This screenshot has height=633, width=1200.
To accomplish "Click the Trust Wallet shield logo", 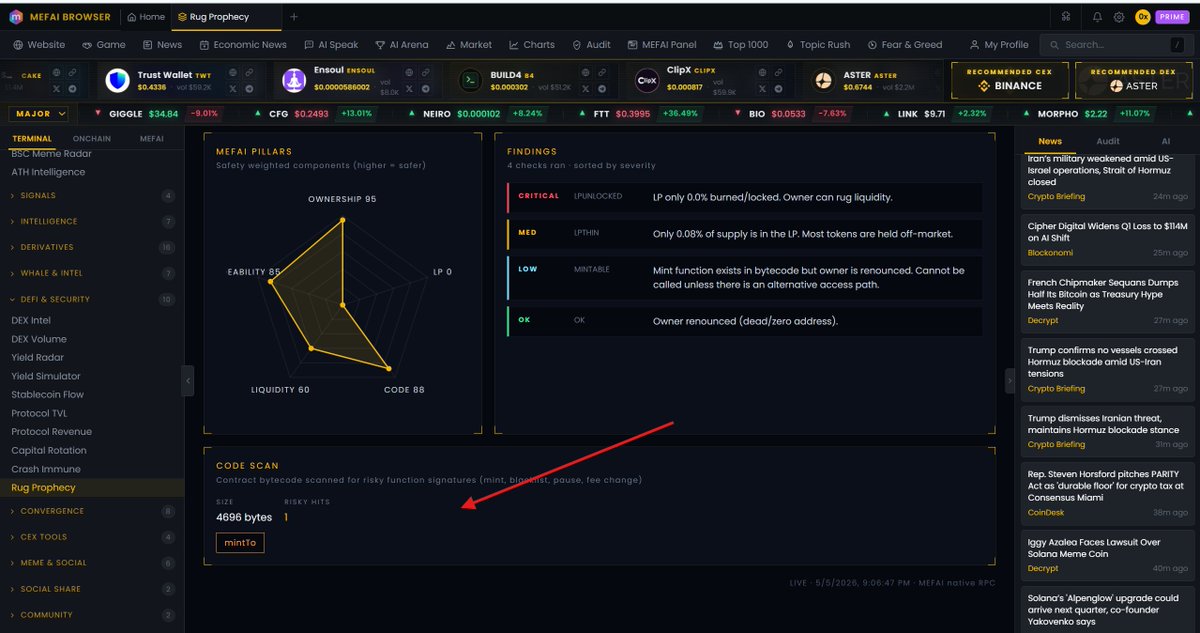I will (117, 81).
